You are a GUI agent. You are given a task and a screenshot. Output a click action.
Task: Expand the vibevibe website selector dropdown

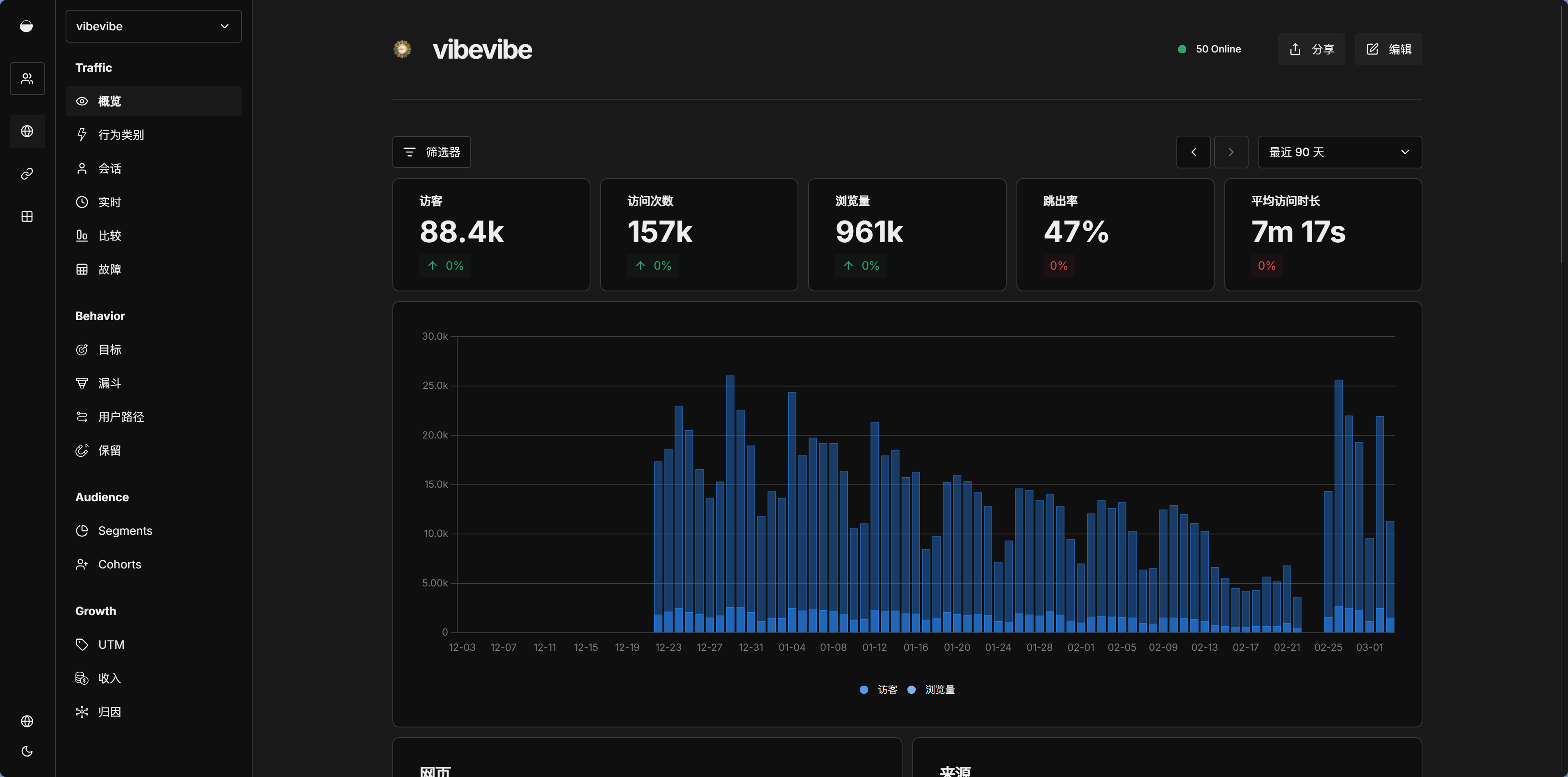153,26
